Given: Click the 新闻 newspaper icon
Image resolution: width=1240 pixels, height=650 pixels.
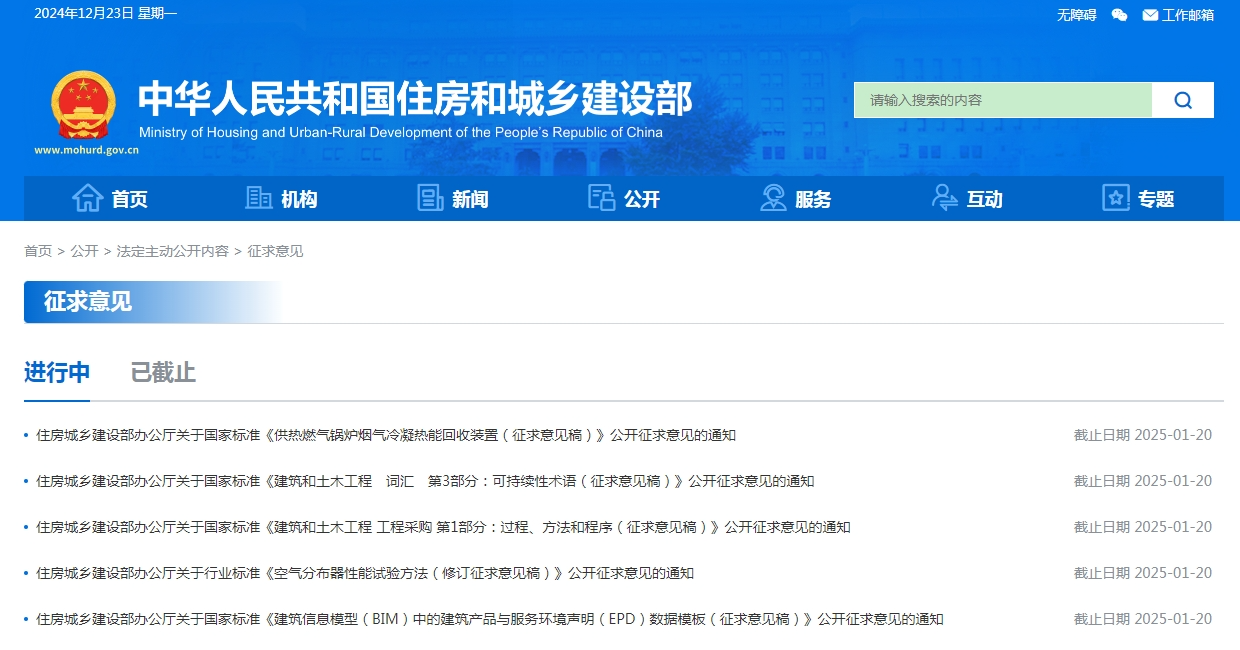Looking at the screenshot, I should (x=430, y=198).
